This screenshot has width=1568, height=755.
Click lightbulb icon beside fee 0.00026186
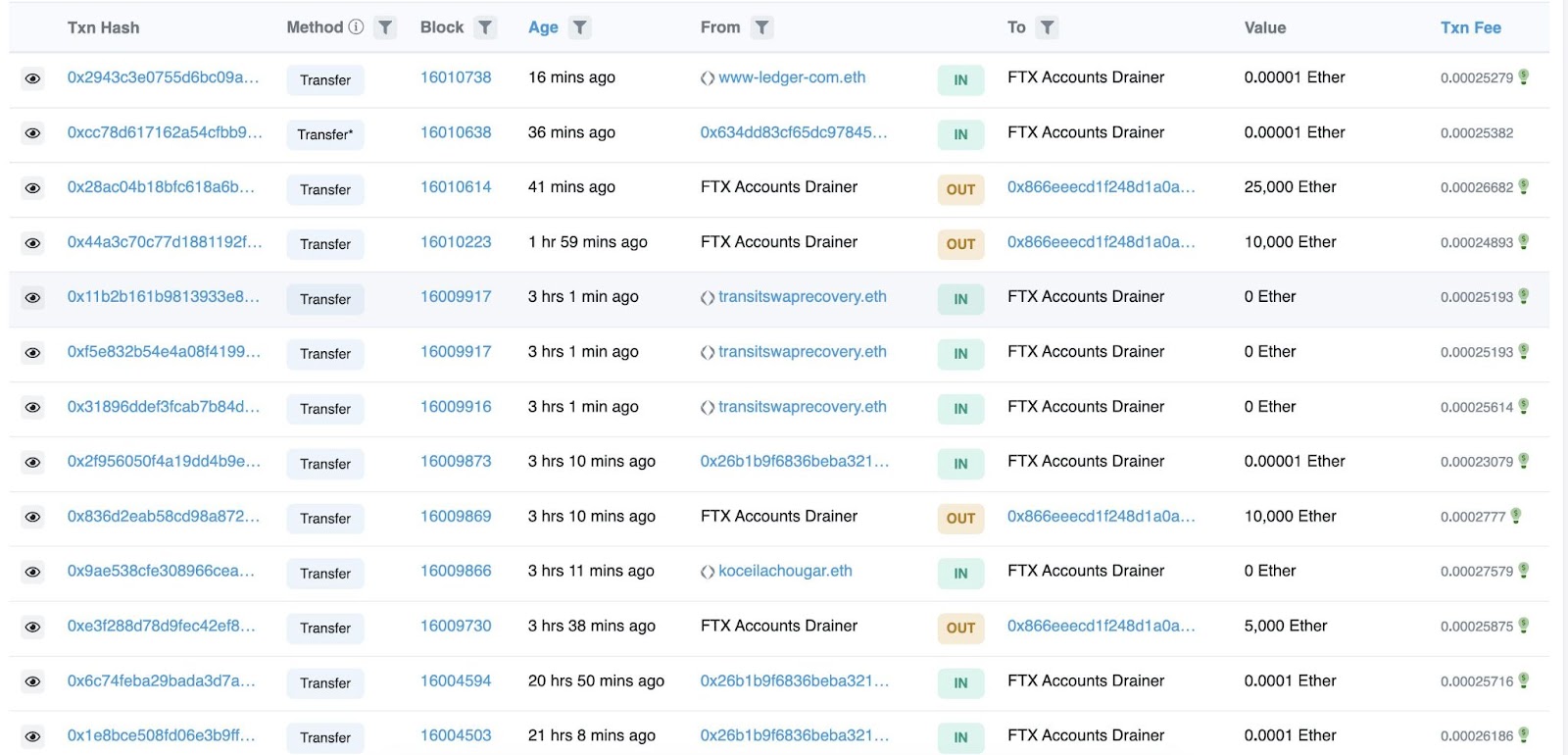coord(1524,735)
